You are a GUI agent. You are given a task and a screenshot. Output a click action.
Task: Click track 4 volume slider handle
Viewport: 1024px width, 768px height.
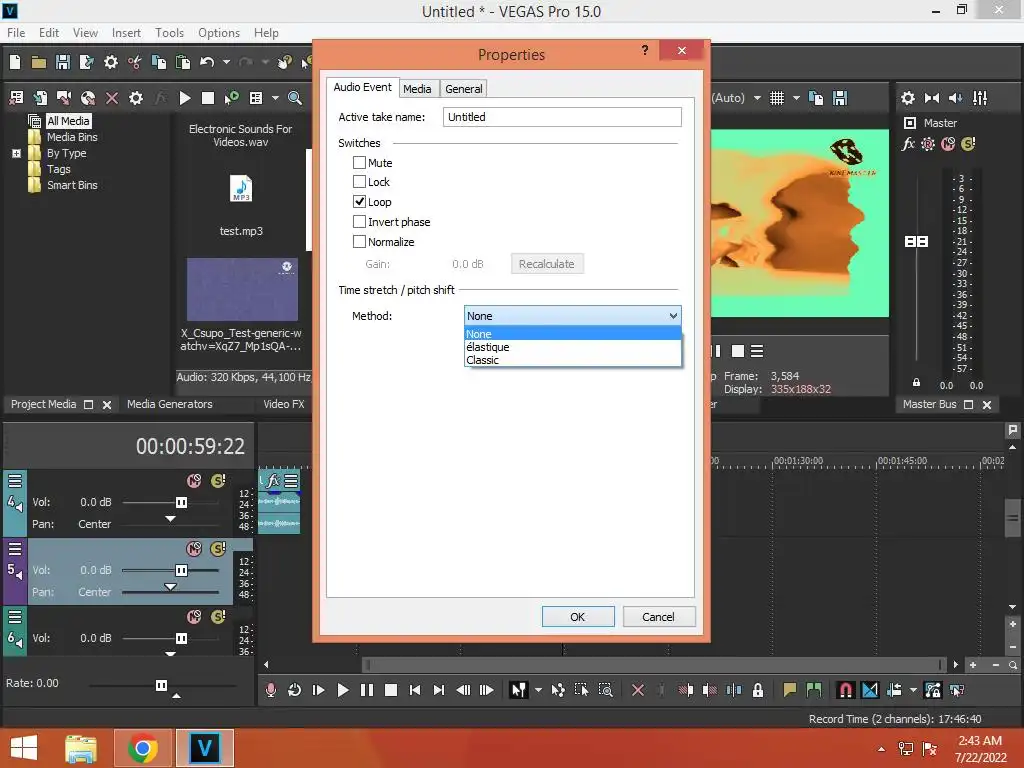tap(182, 502)
